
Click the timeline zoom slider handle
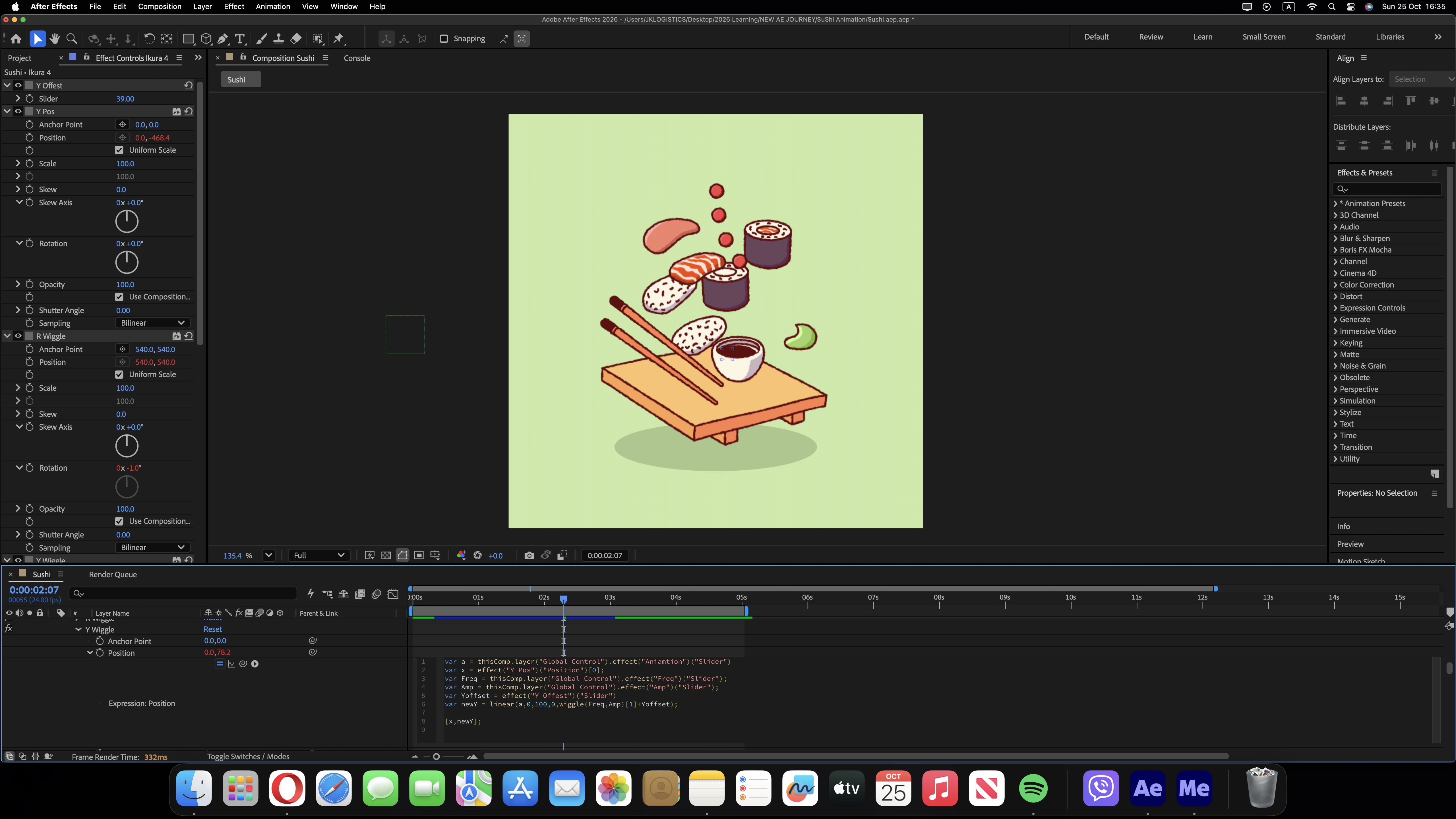pyautogui.click(x=436, y=757)
